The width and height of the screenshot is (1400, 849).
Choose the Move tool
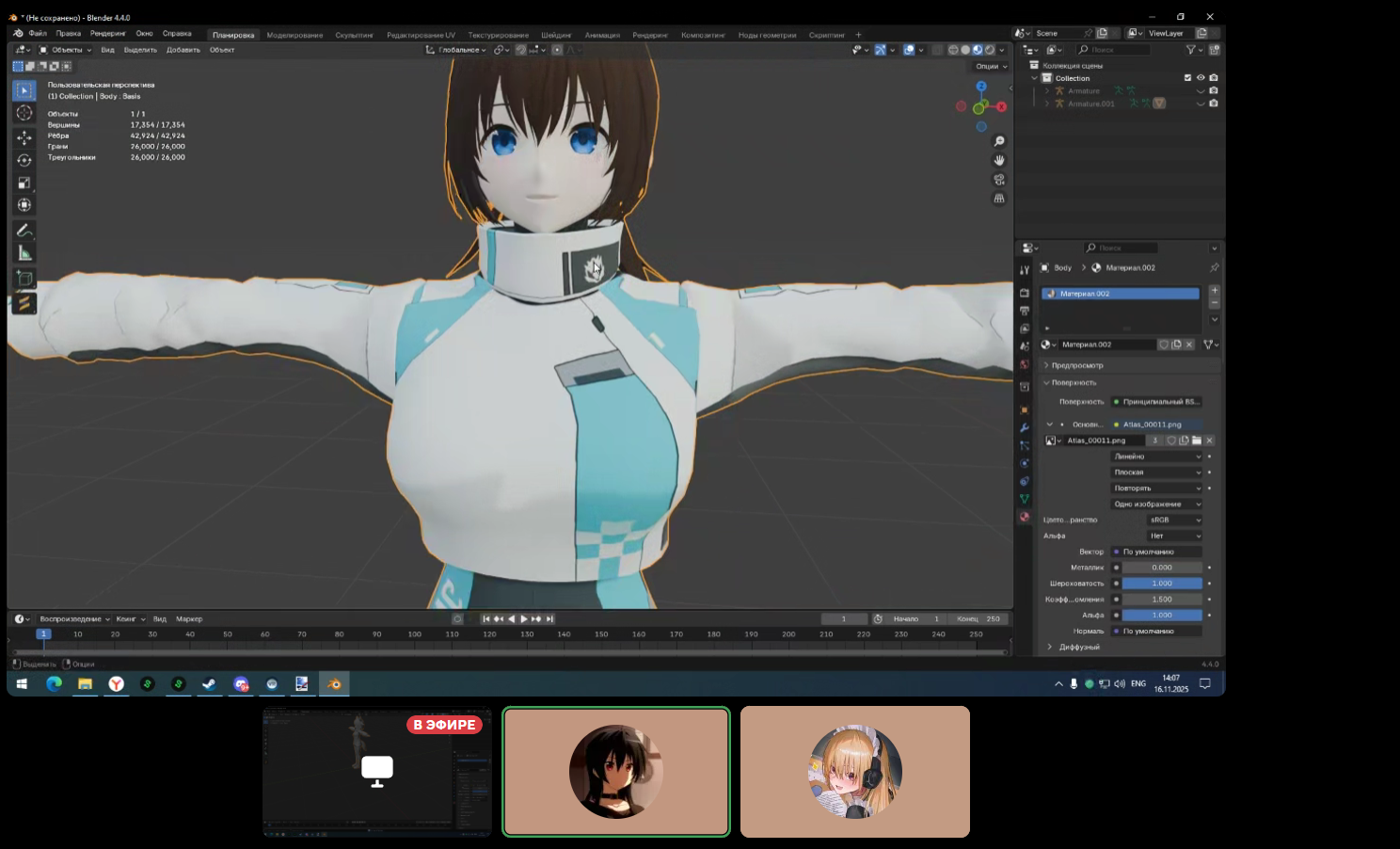coord(24,137)
